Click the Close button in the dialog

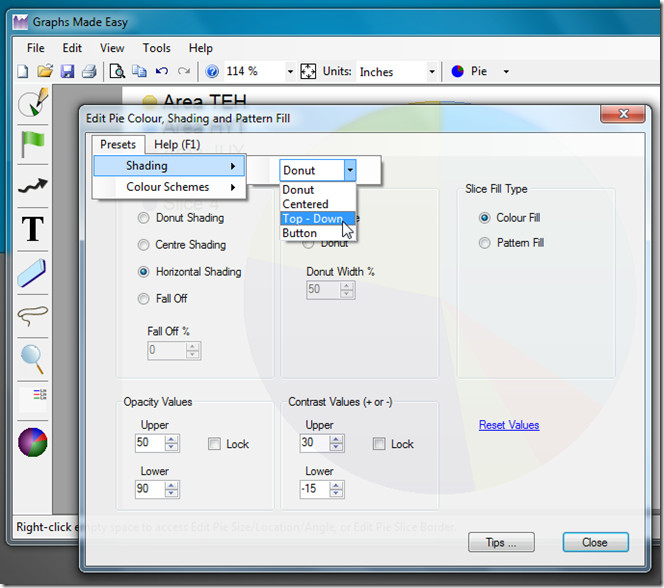595,542
